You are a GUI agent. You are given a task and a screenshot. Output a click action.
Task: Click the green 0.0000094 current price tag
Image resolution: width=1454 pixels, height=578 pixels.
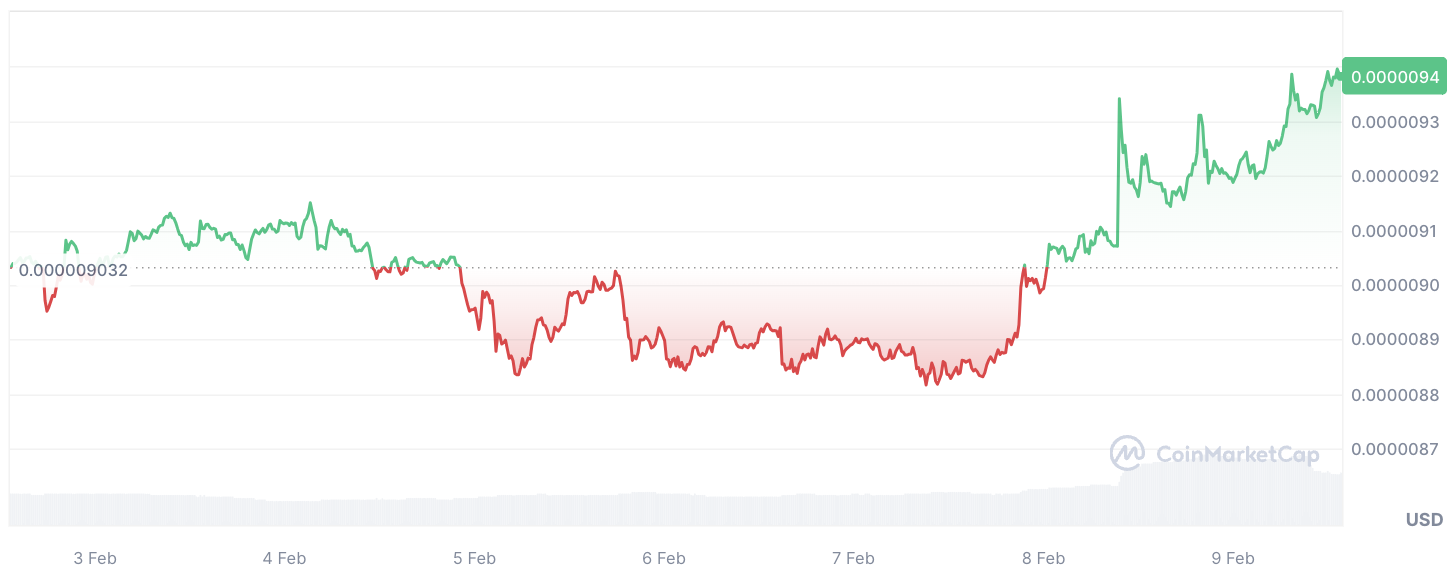pos(1395,77)
